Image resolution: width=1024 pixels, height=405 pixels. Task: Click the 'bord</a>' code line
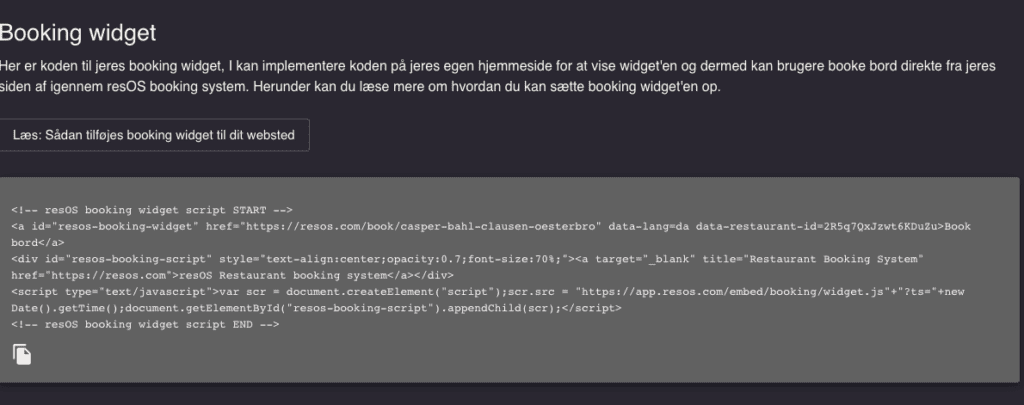[x=38, y=242]
